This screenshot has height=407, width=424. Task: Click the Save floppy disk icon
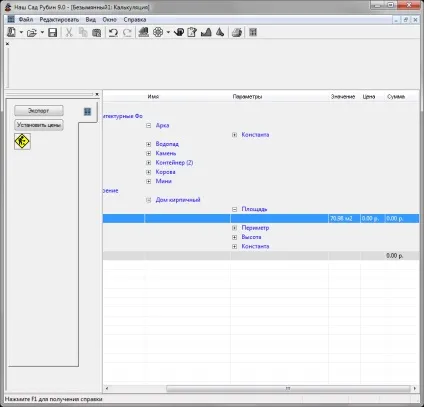[x=53, y=33]
